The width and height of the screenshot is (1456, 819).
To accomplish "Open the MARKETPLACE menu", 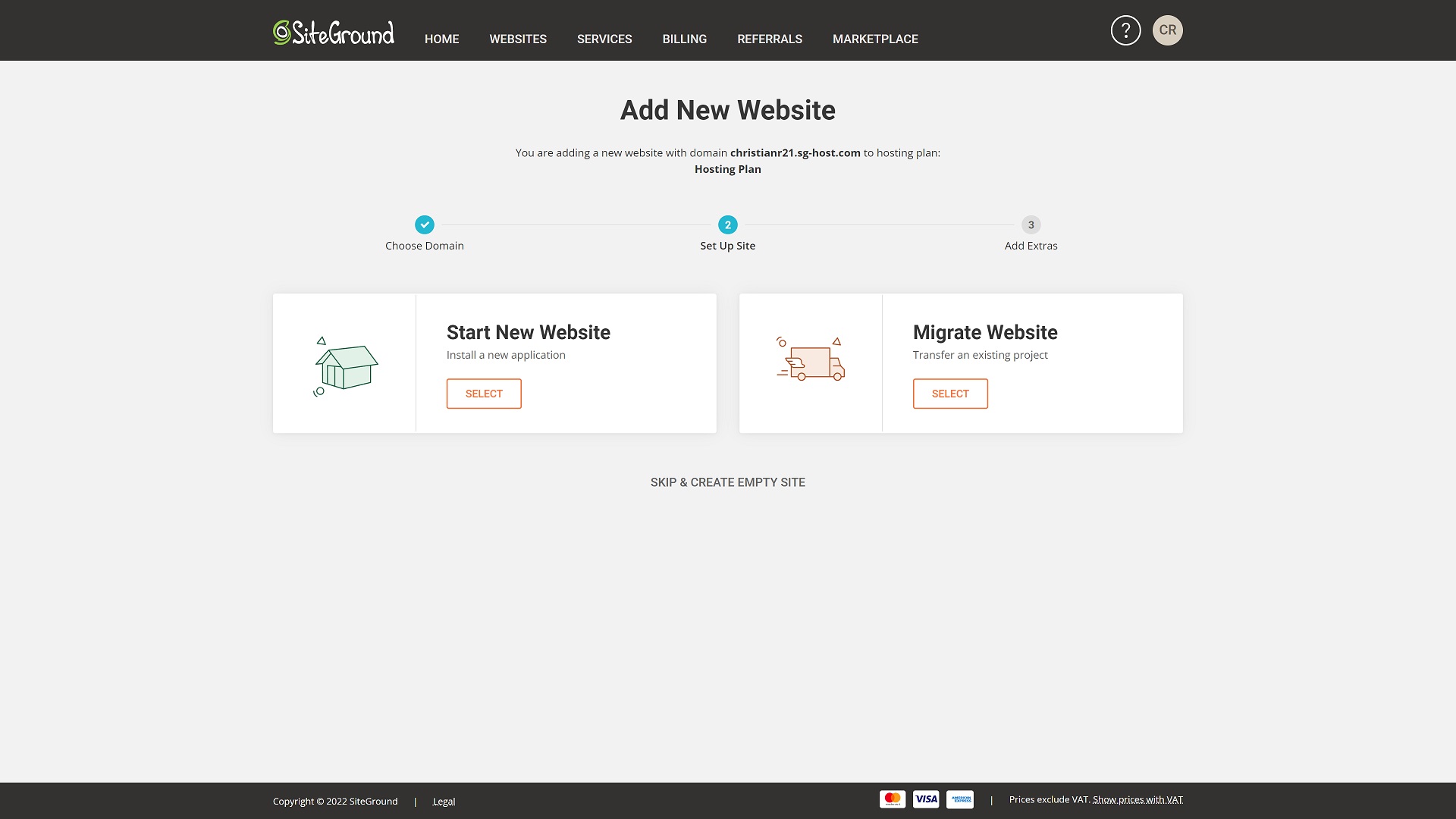I will click(875, 39).
